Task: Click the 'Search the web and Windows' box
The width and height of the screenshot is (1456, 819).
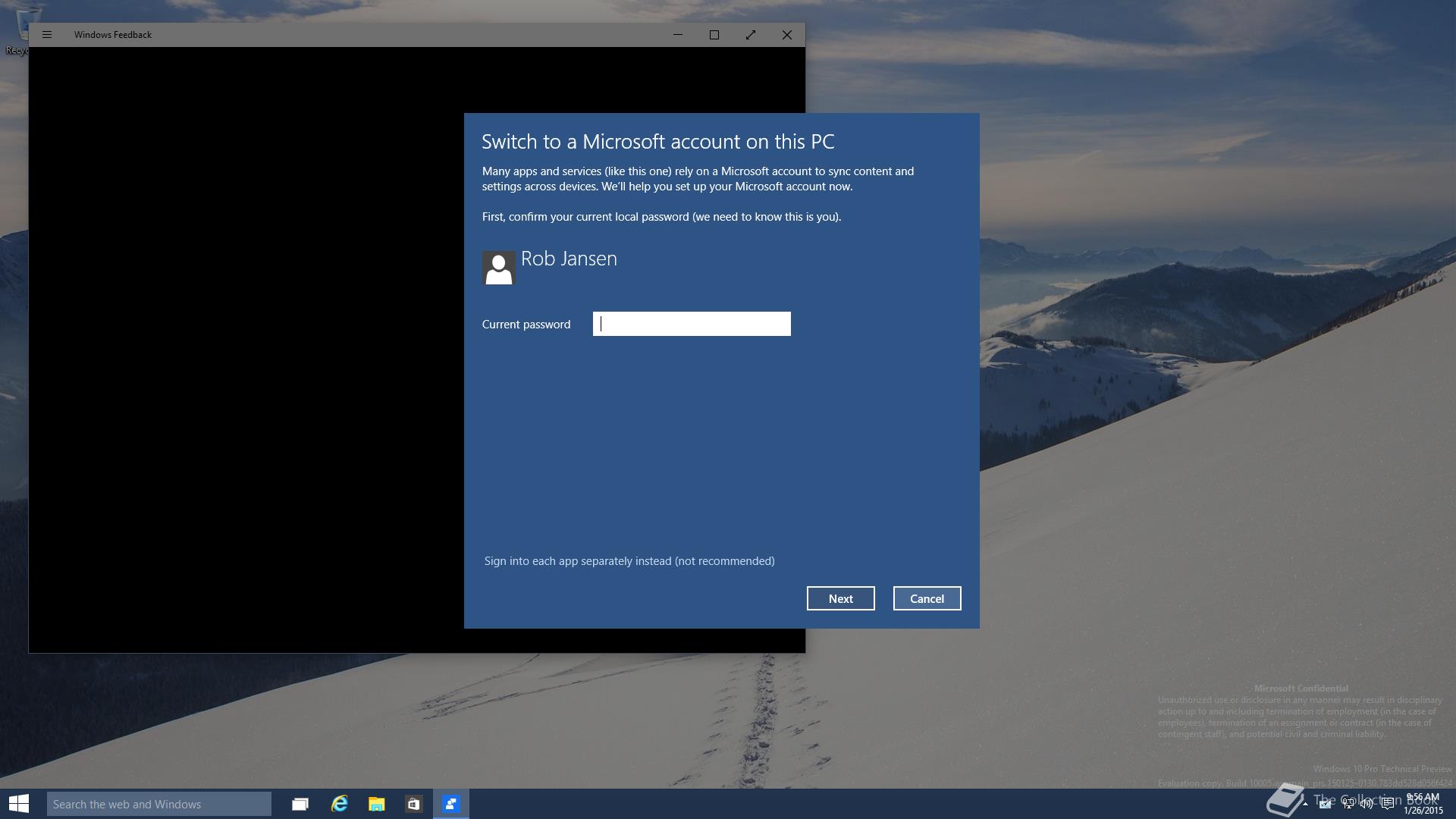Action: 159,804
